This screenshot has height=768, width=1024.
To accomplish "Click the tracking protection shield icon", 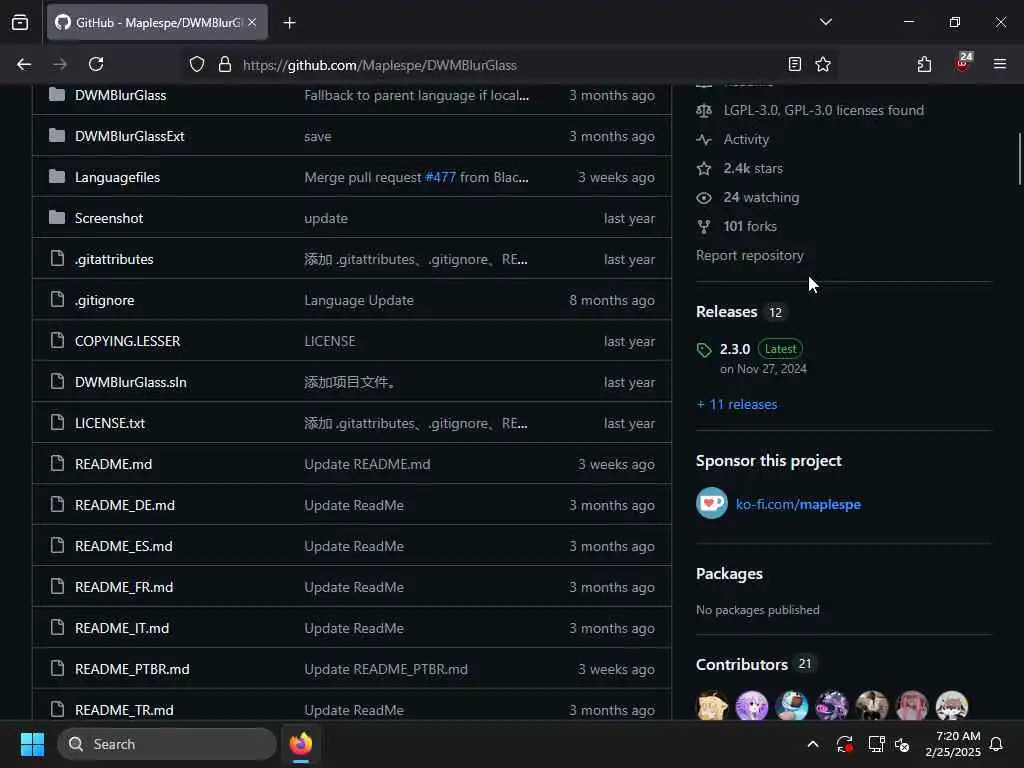I will 197,65.
